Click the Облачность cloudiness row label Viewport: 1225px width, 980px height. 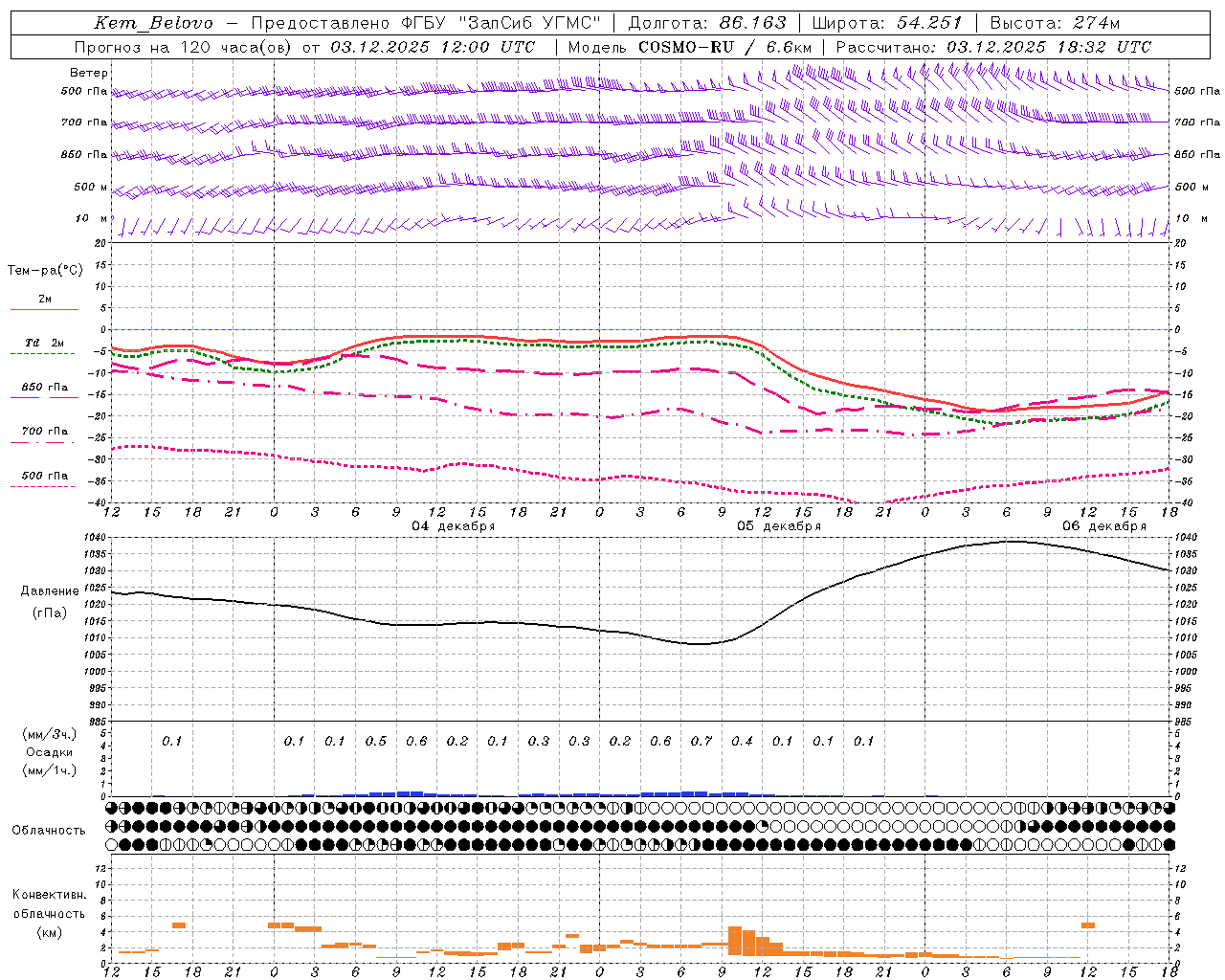[49, 831]
